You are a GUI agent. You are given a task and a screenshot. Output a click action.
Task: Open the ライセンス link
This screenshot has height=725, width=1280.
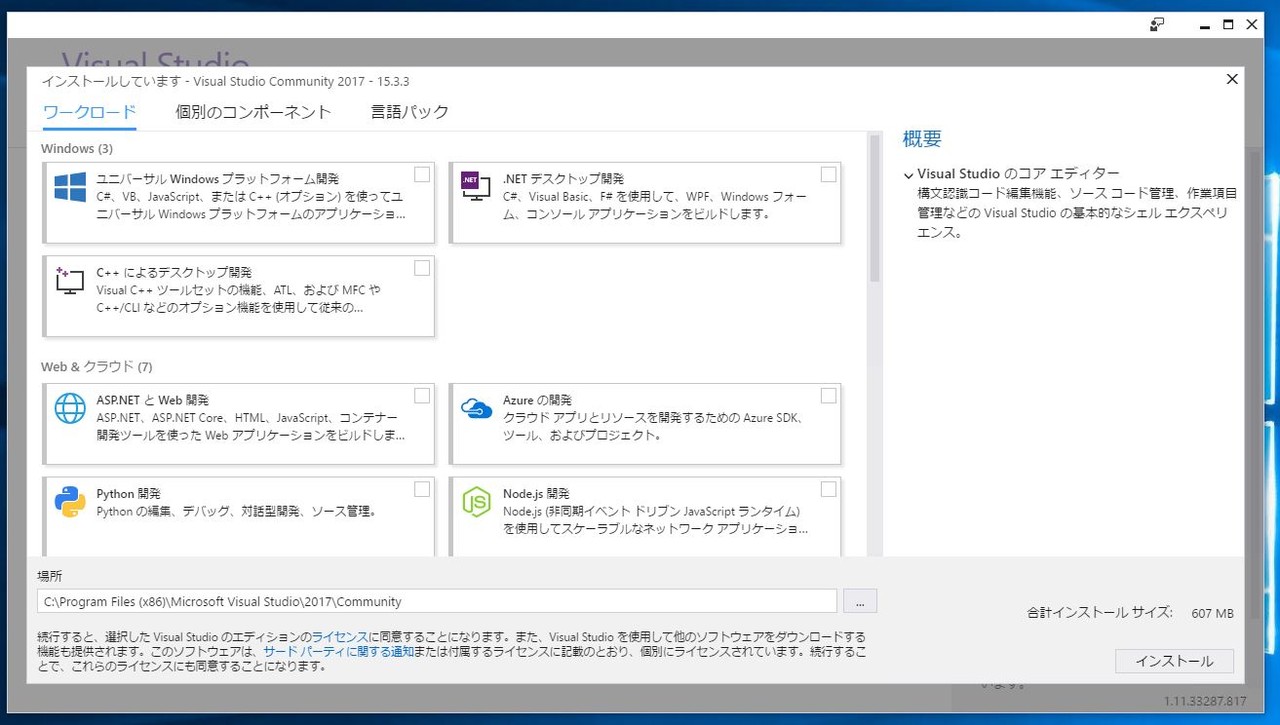[x=340, y=637]
